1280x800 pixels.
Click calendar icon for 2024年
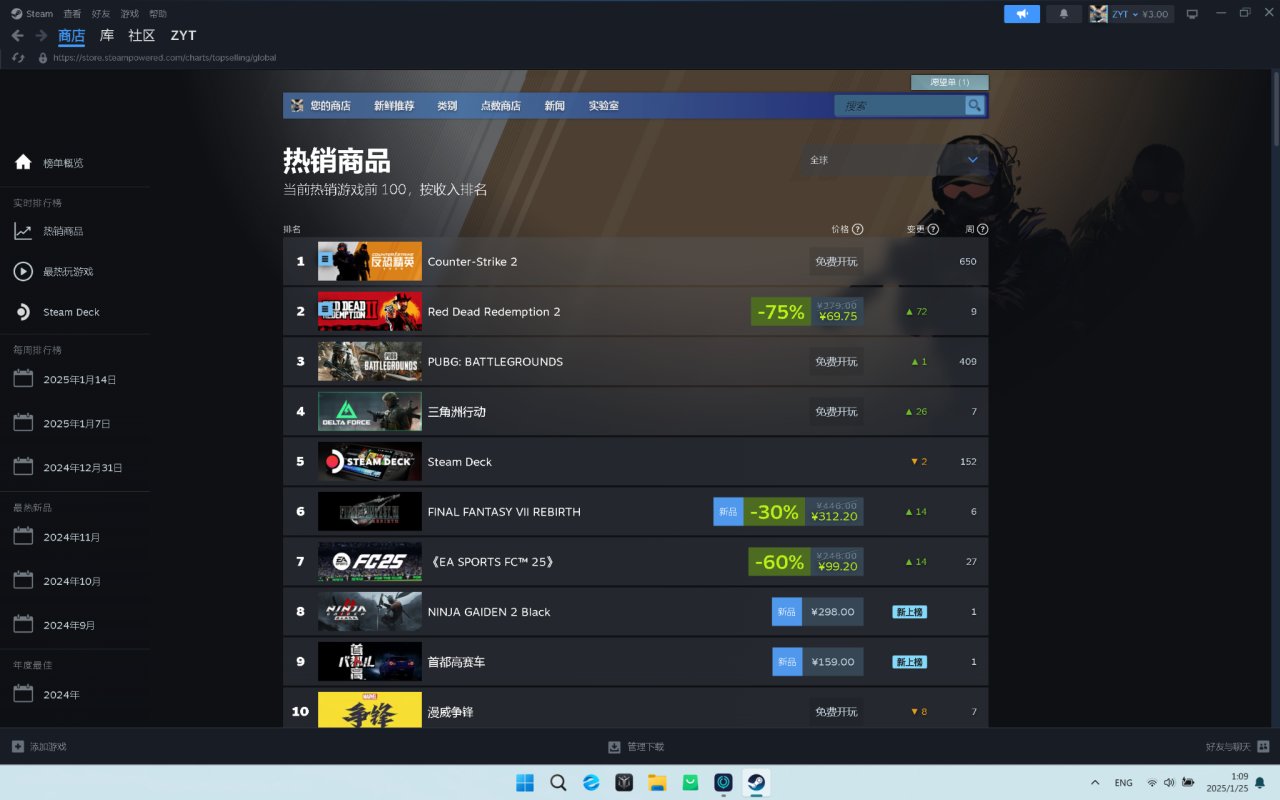[x=23, y=694]
